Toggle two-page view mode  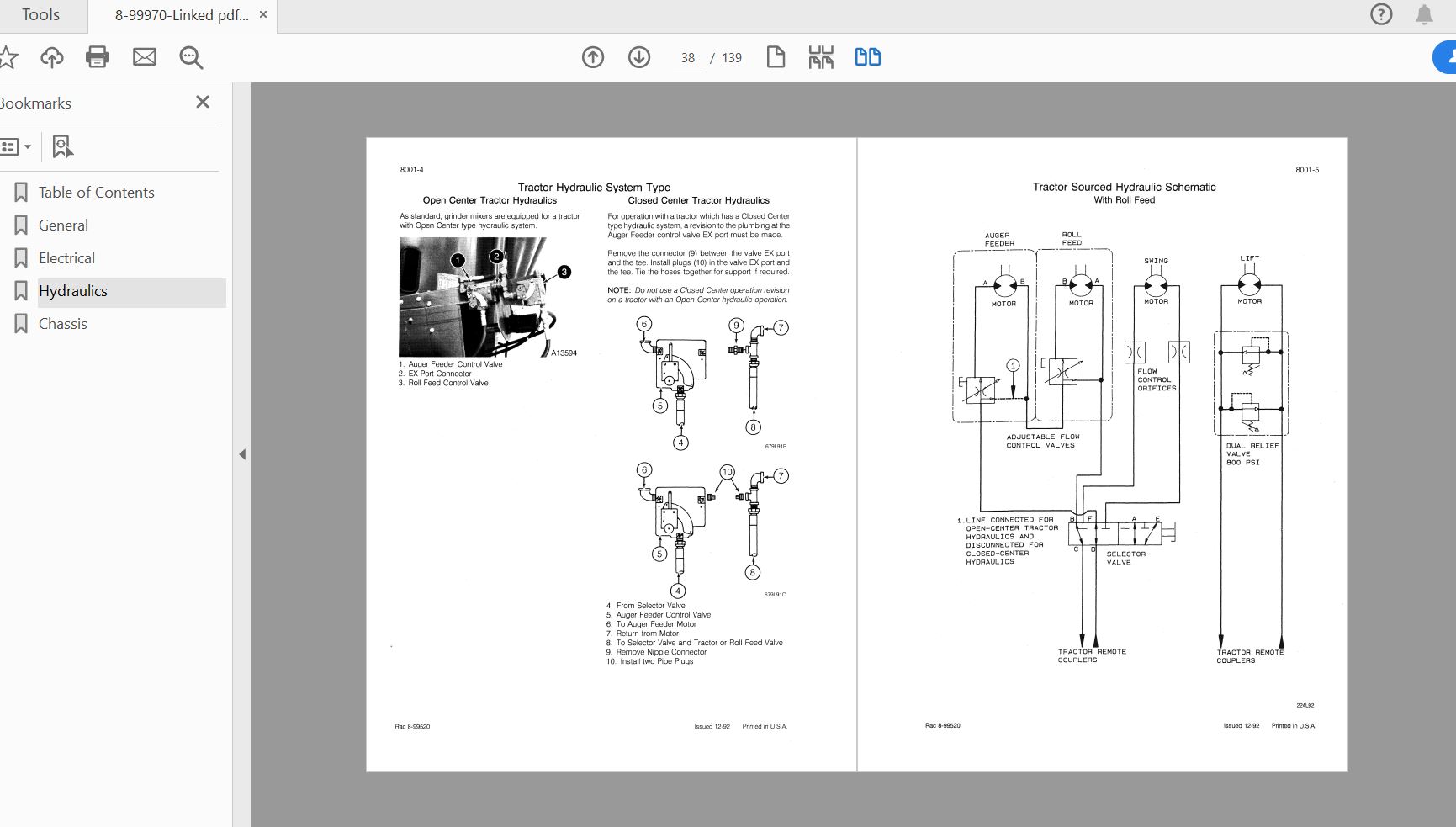pos(867,57)
